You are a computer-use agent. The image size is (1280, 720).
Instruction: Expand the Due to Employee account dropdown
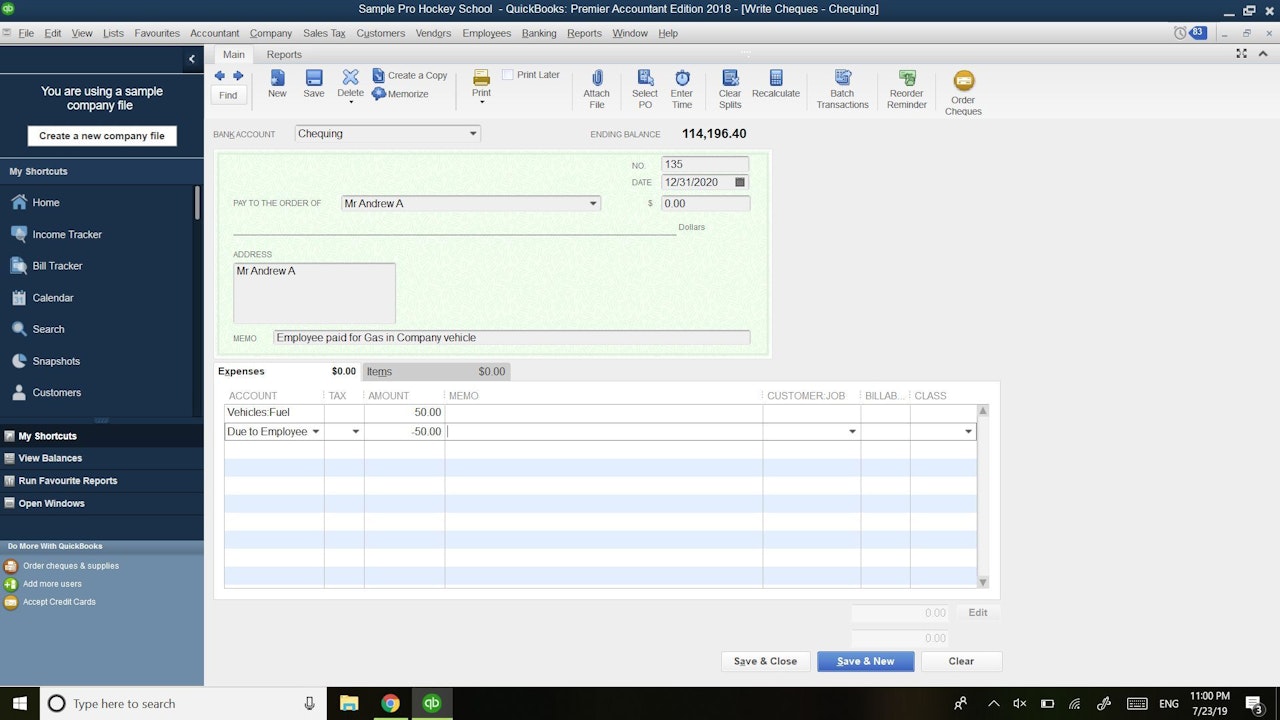point(316,432)
